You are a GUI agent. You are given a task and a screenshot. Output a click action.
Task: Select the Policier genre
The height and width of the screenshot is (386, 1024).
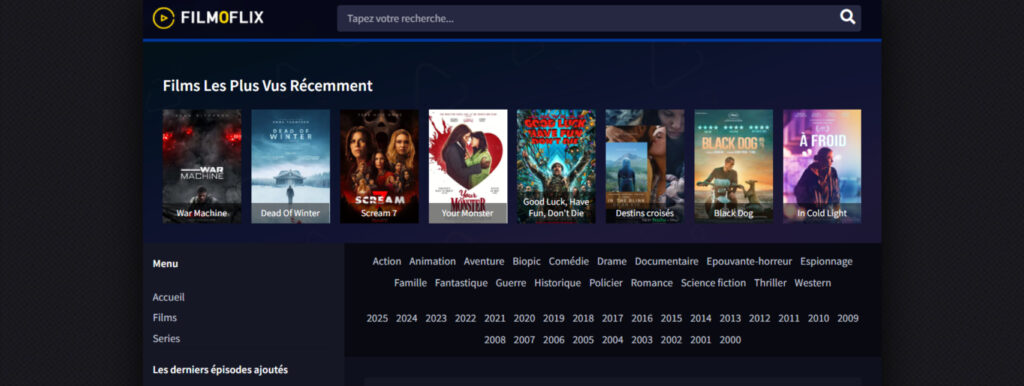tap(606, 283)
